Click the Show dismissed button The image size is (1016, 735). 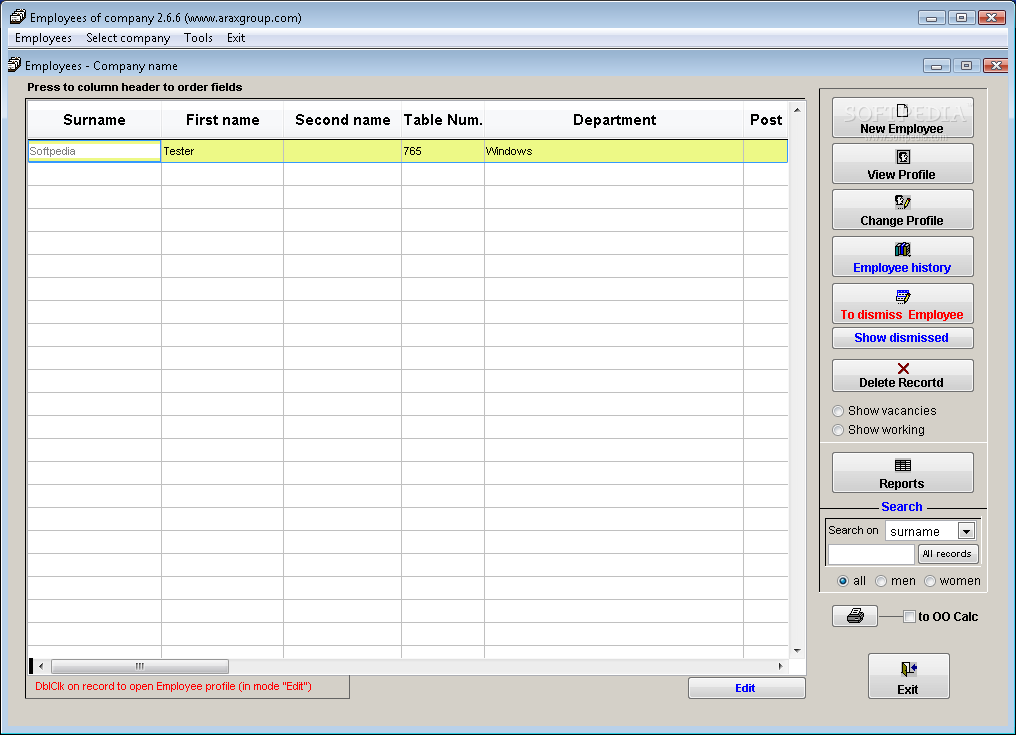point(902,338)
